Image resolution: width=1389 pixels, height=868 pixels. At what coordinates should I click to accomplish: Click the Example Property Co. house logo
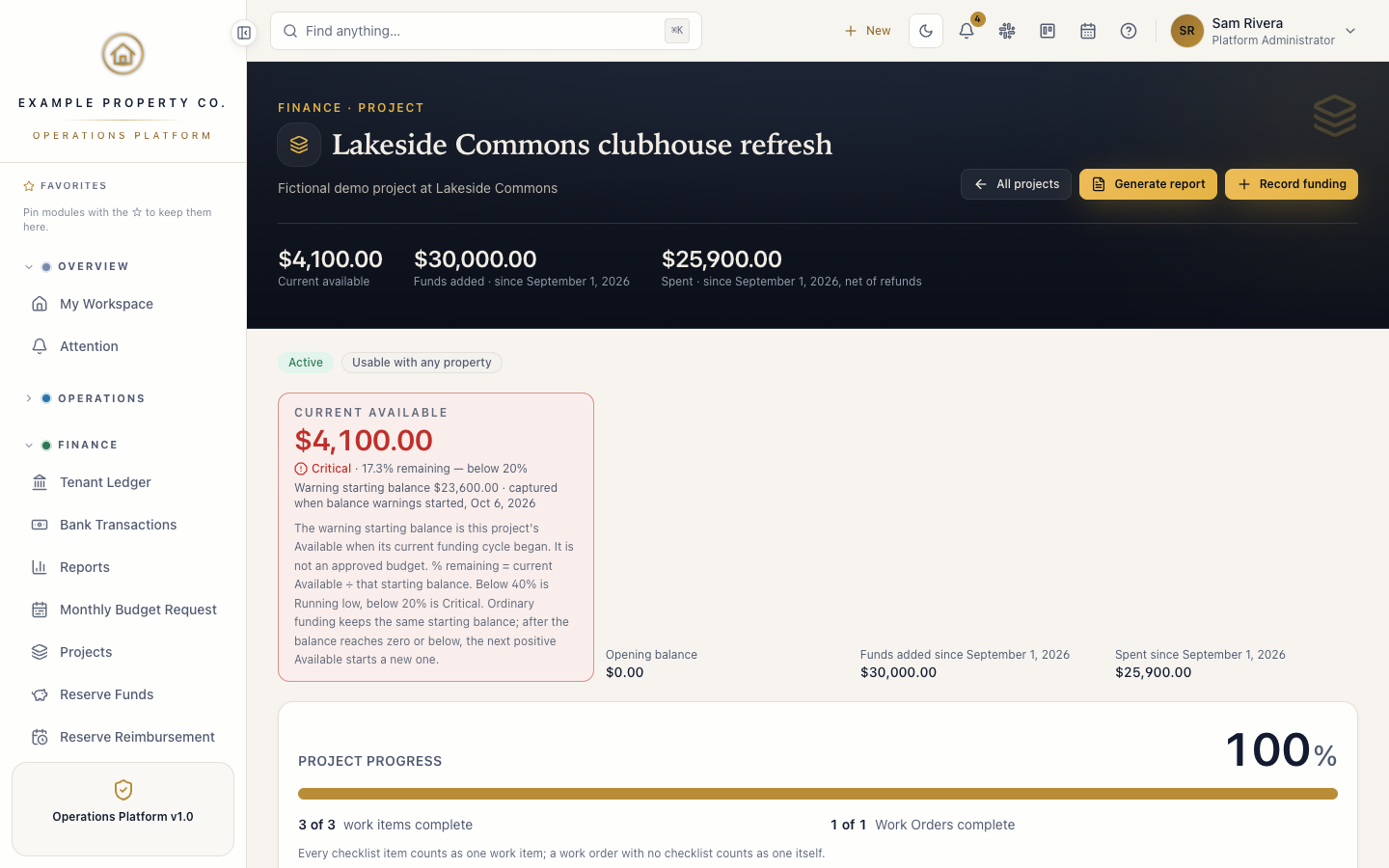[123, 54]
